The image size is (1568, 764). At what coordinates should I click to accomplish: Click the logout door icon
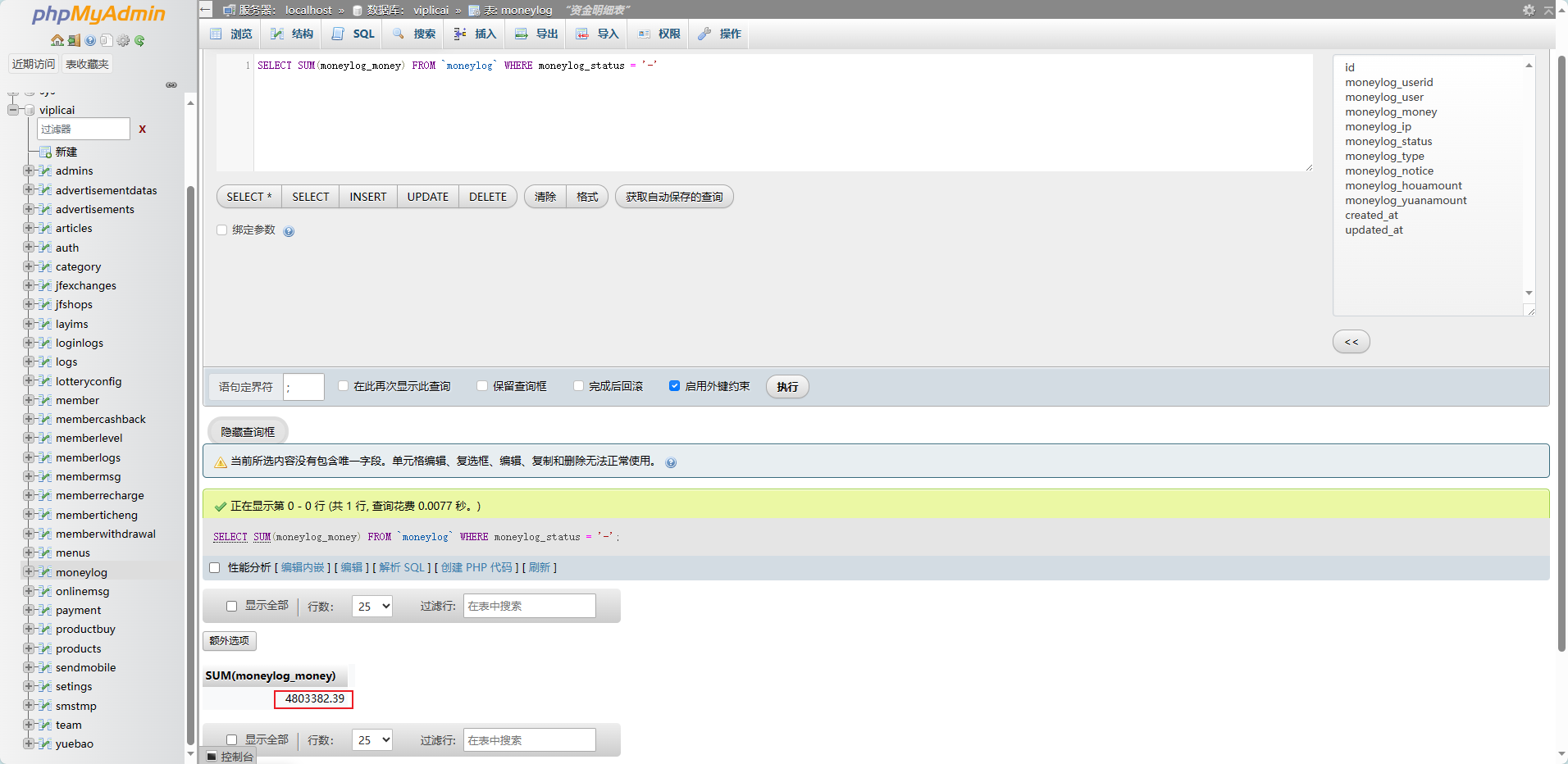[74, 40]
